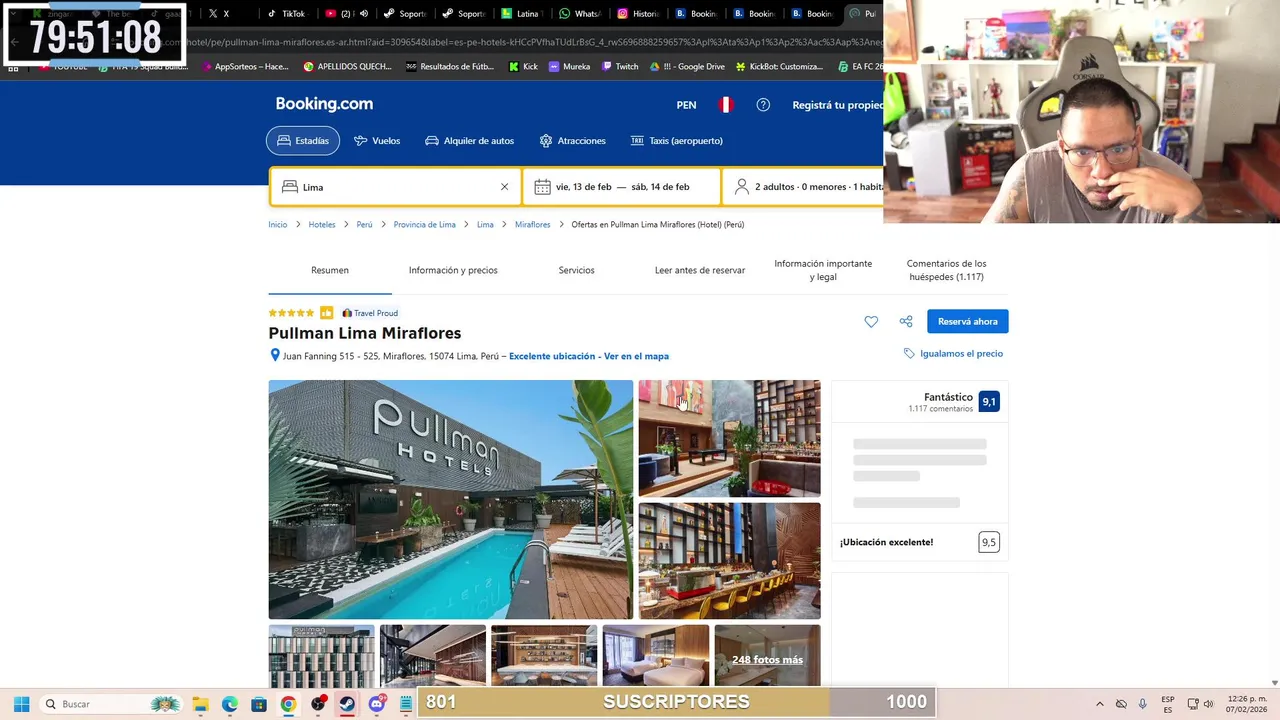The image size is (1280, 720).
Task: Open the Twitch bookmark
Action: pyautogui.click(x=620, y=66)
